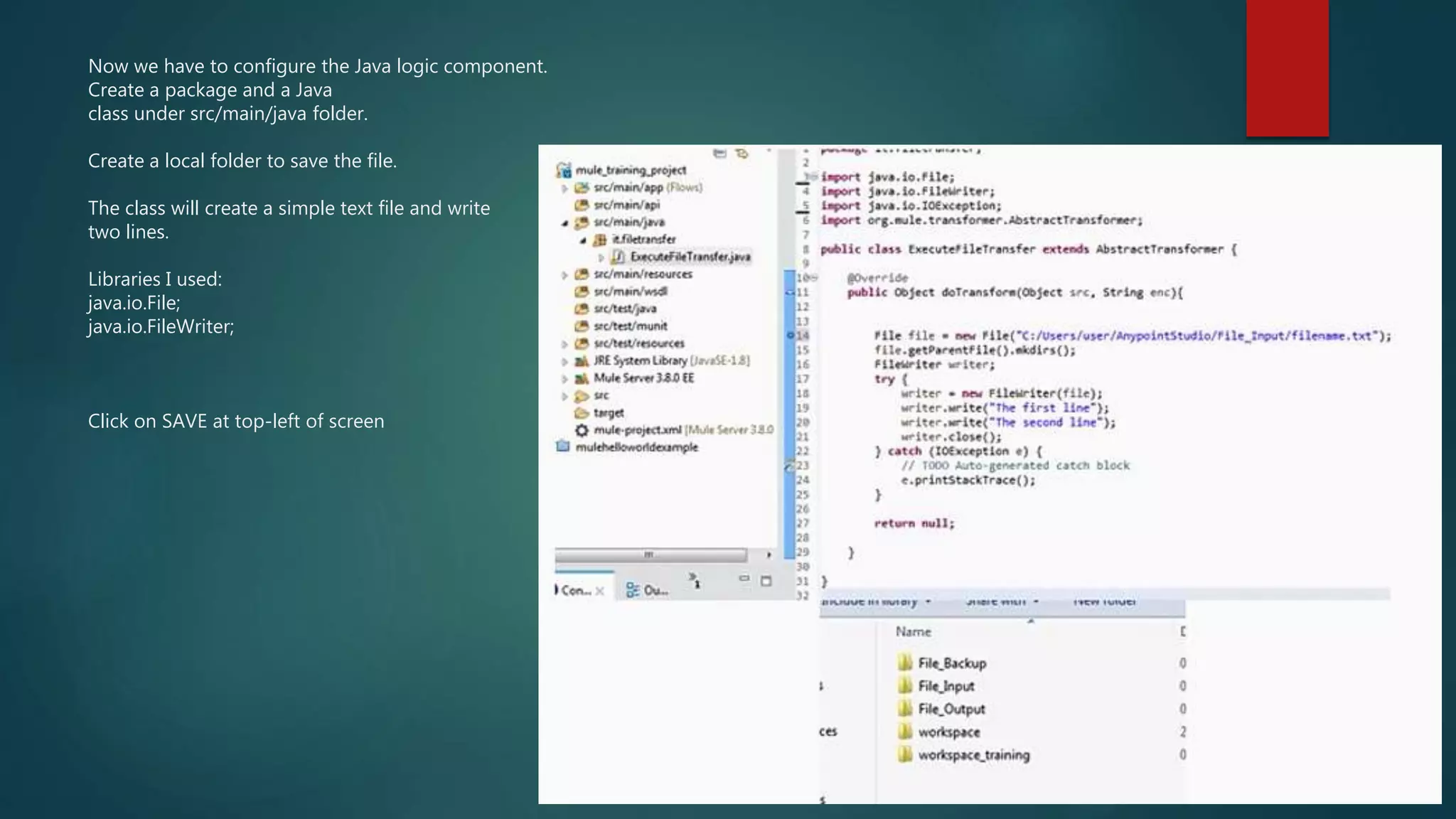The height and width of the screenshot is (819, 1456).
Task: Click the return null; statement
Action: [x=914, y=524]
